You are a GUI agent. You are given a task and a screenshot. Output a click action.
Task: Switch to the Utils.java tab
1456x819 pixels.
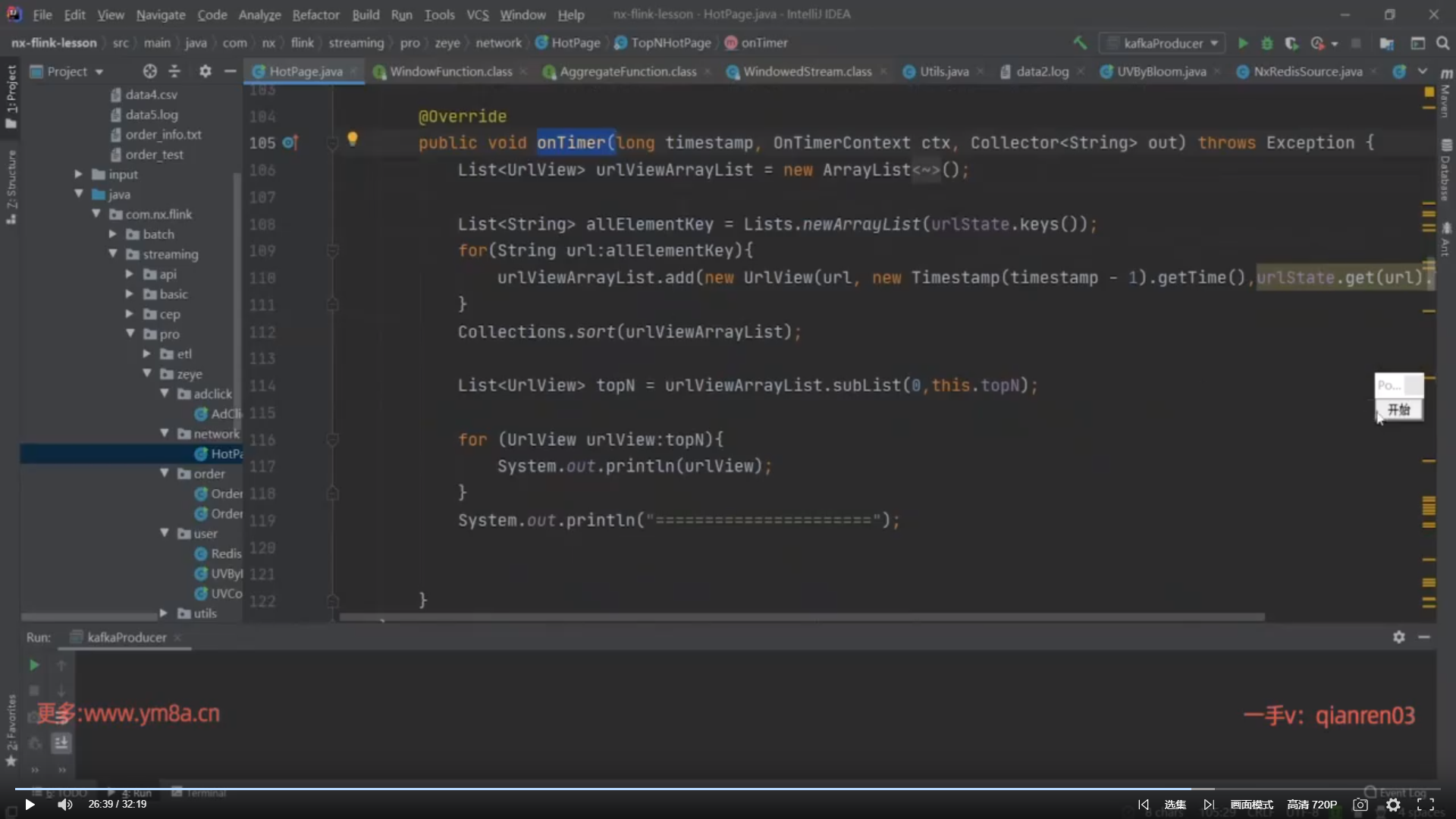[943, 71]
